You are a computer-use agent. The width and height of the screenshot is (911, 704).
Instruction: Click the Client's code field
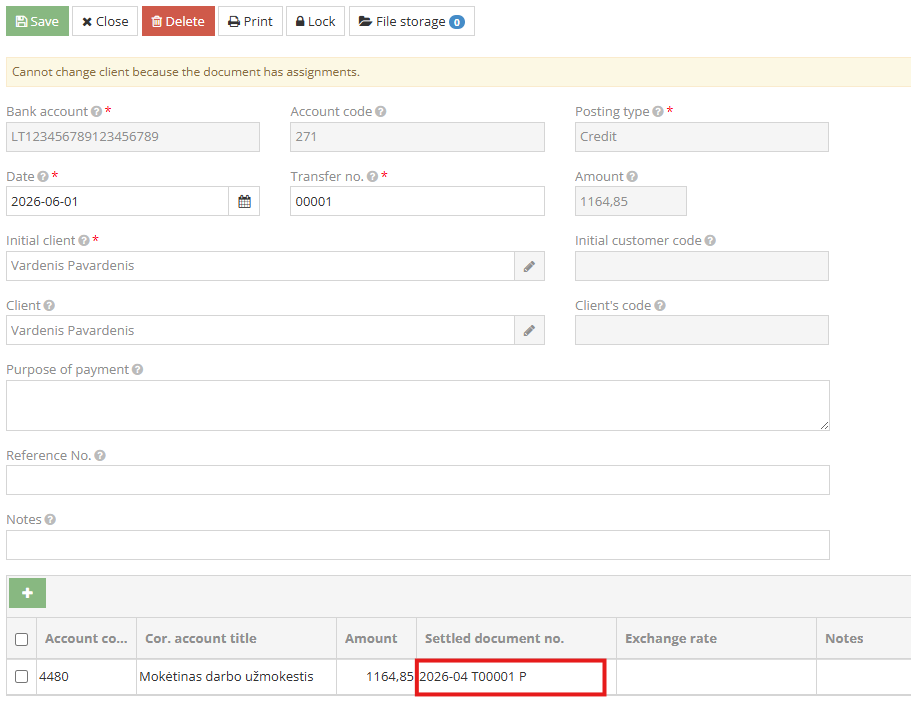coord(702,331)
